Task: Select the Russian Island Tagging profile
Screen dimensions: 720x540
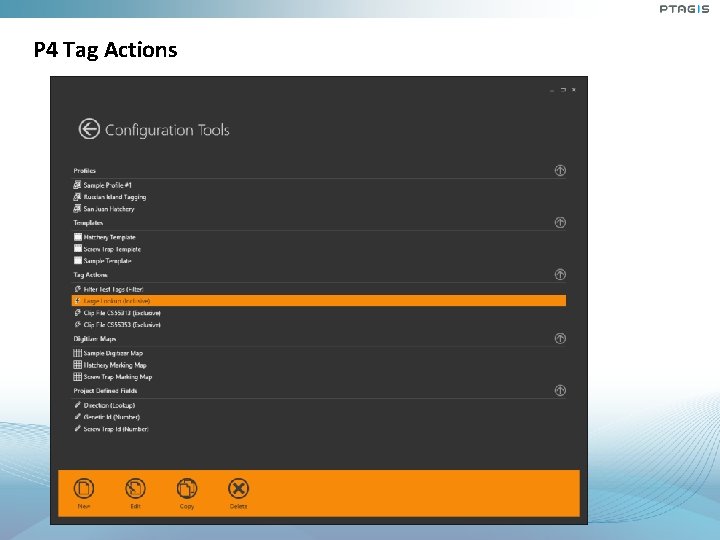Action: (110, 197)
